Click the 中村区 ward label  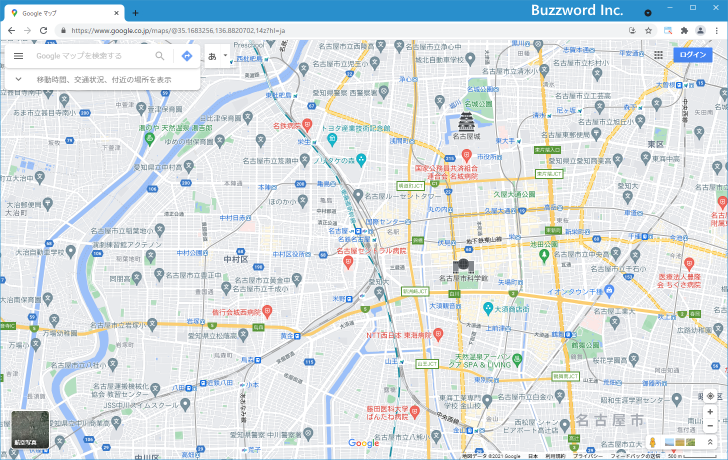(236, 259)
